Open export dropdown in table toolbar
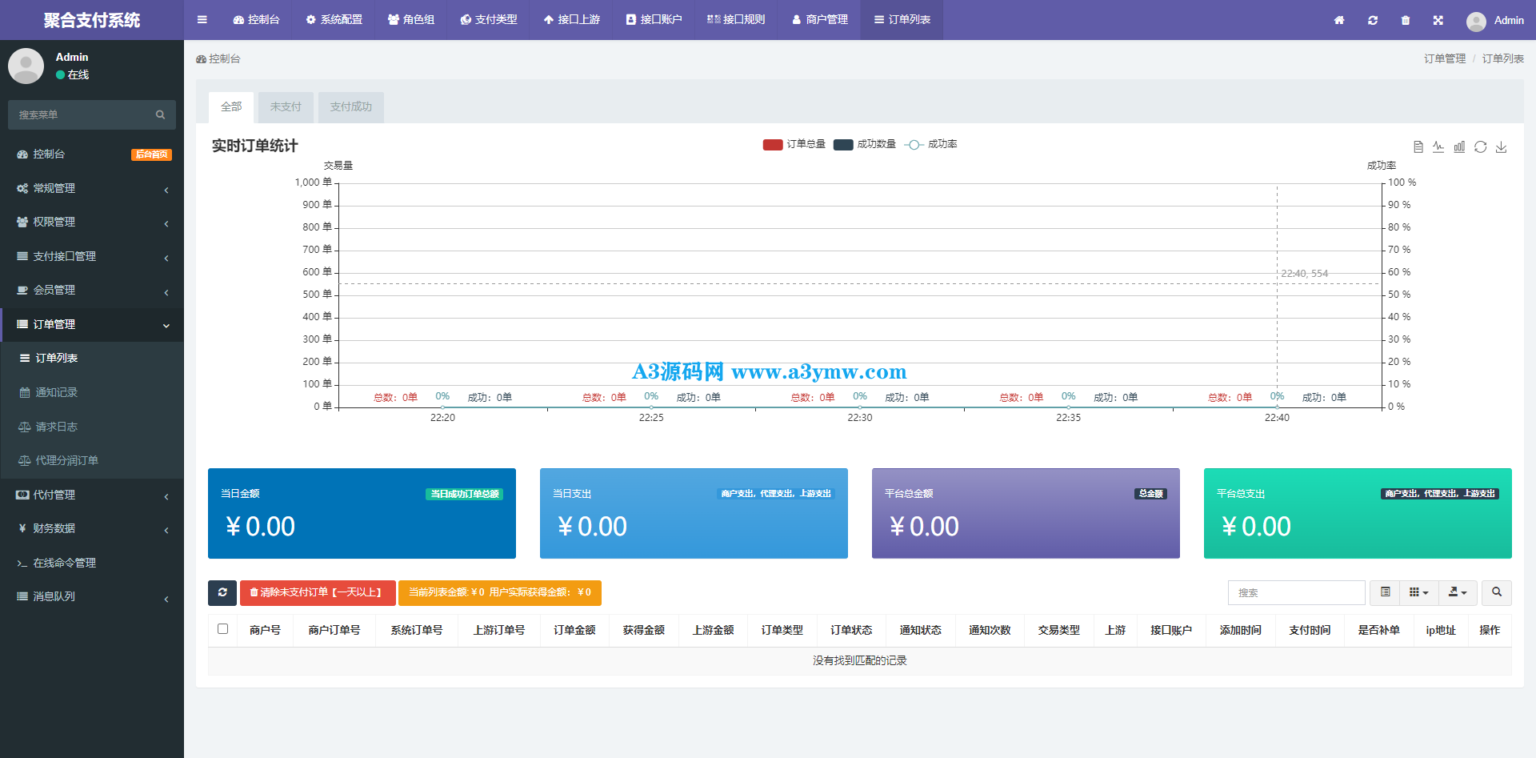 pyautogui.click(x=1457, y=592)
